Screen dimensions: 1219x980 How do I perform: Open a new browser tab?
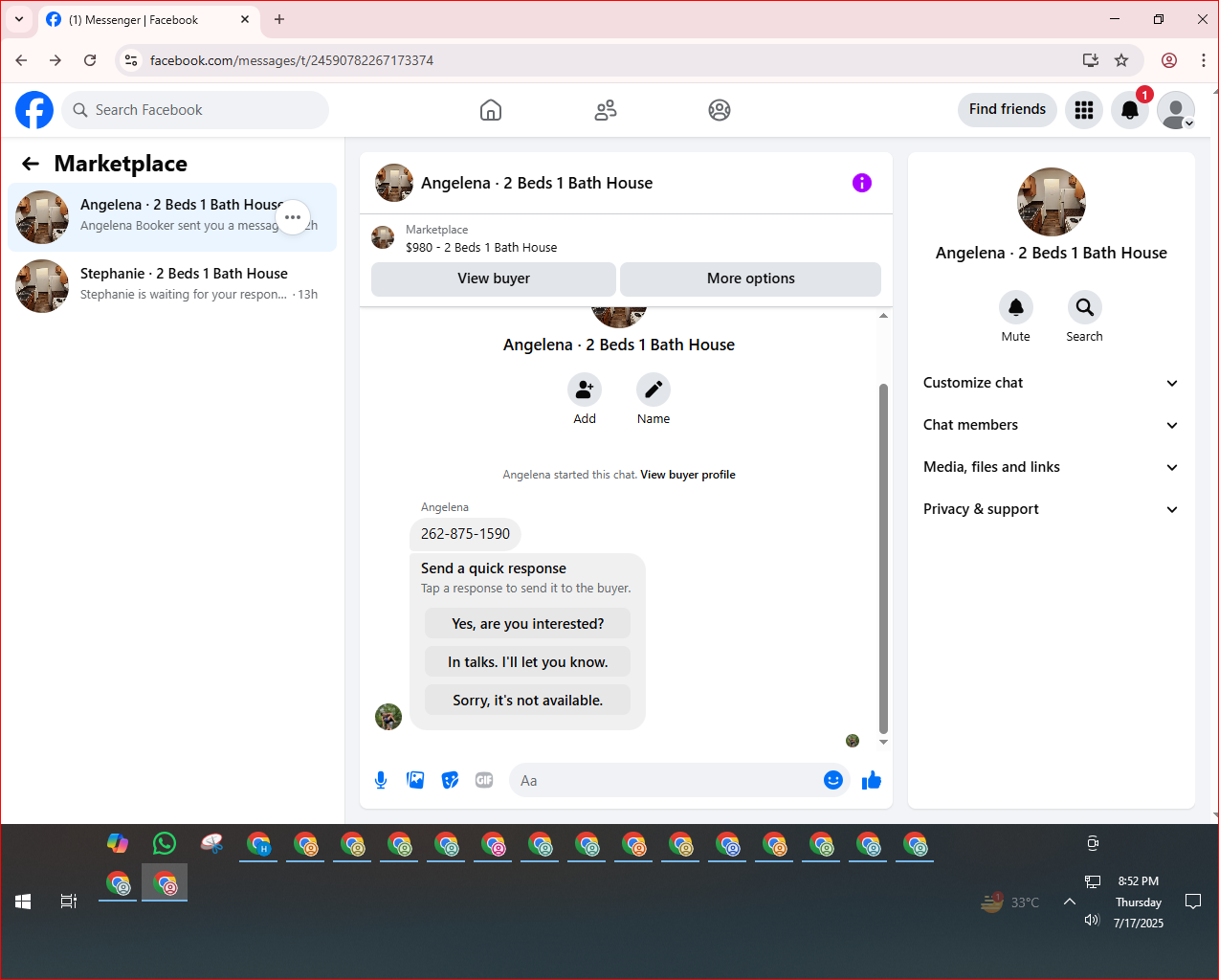(x=279, y=19)
